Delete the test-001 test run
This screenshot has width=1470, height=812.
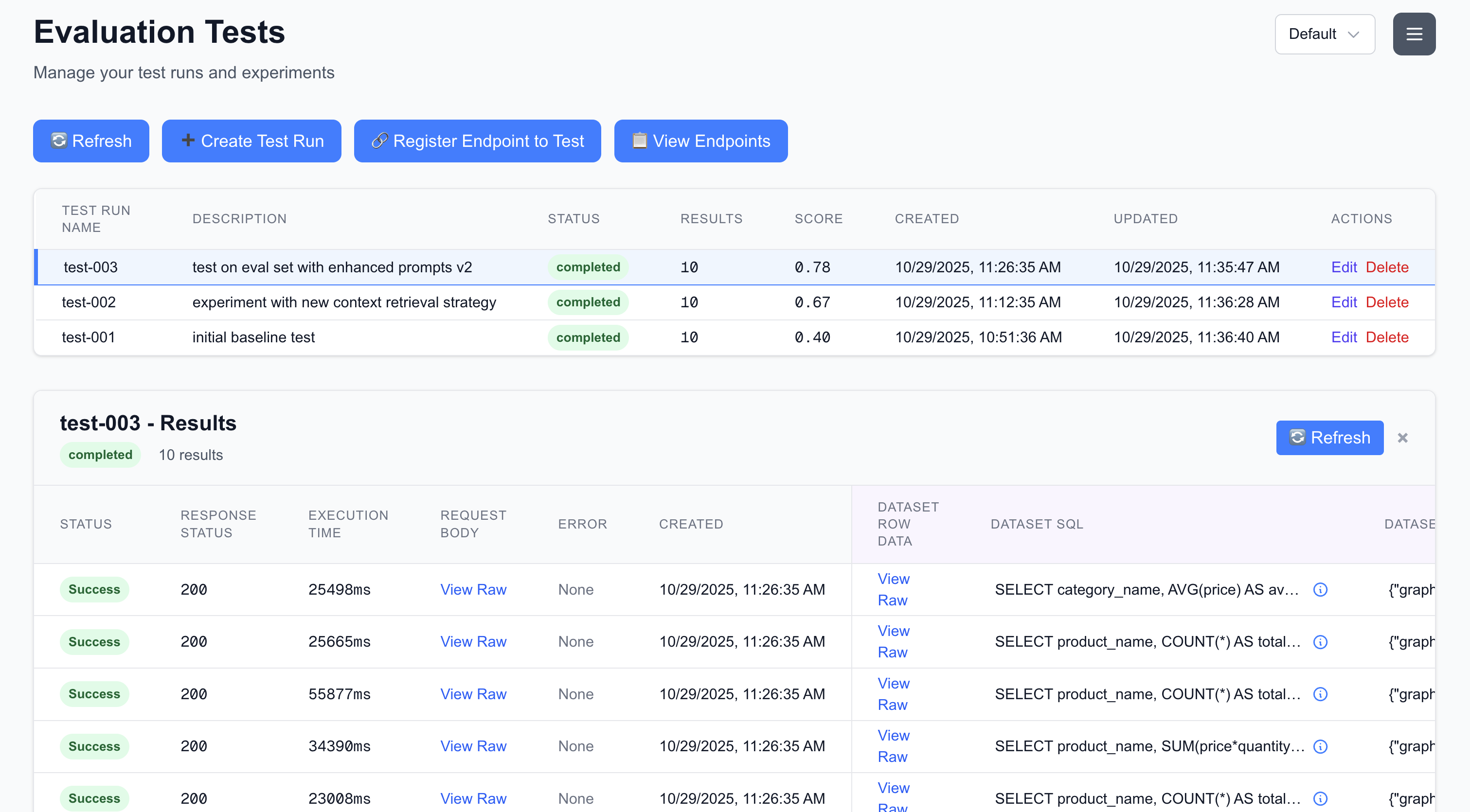[1387, 337]
